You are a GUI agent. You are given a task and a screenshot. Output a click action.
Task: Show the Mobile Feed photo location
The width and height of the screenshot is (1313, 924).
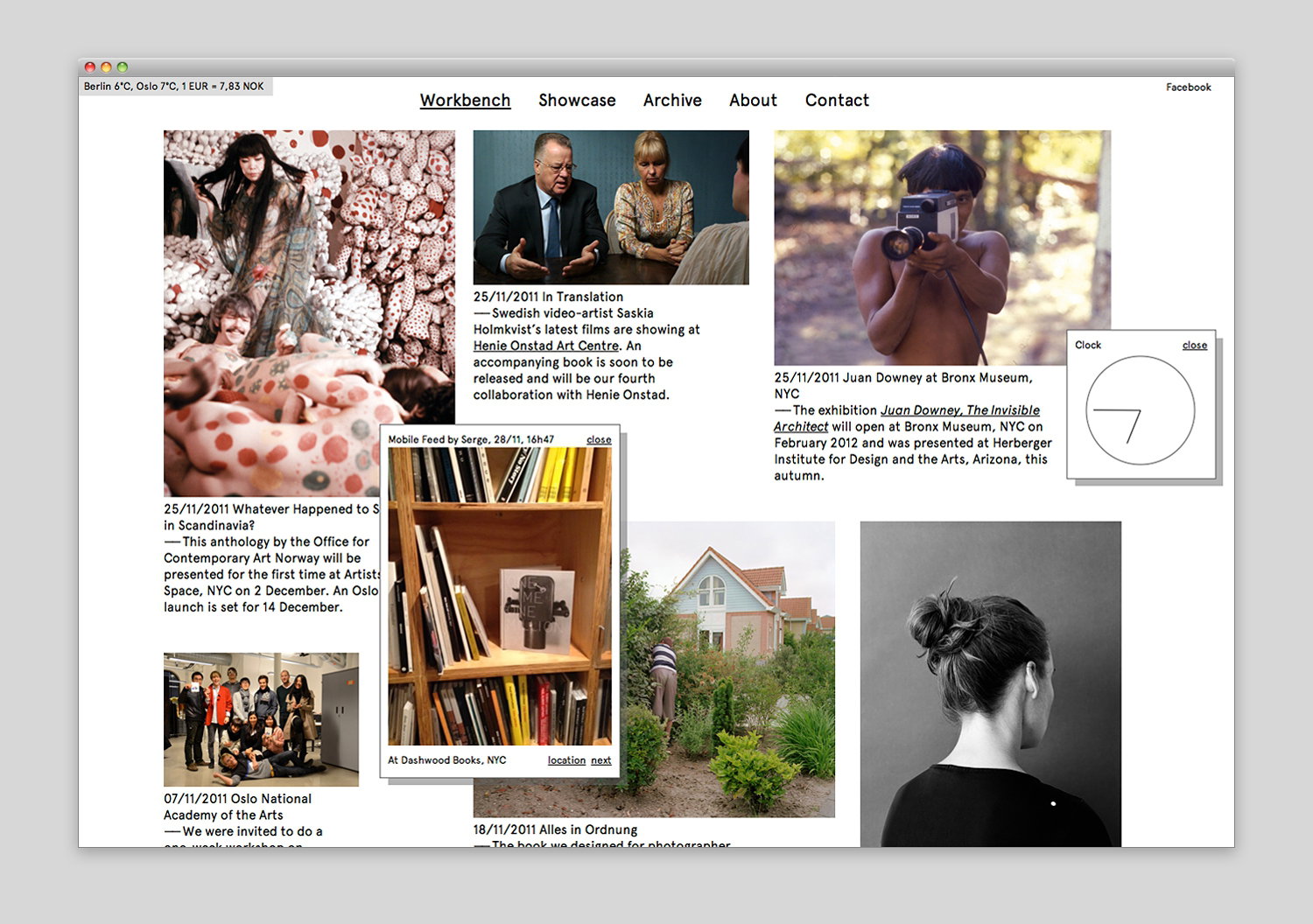pyautogui.click(x=566, y=760)
